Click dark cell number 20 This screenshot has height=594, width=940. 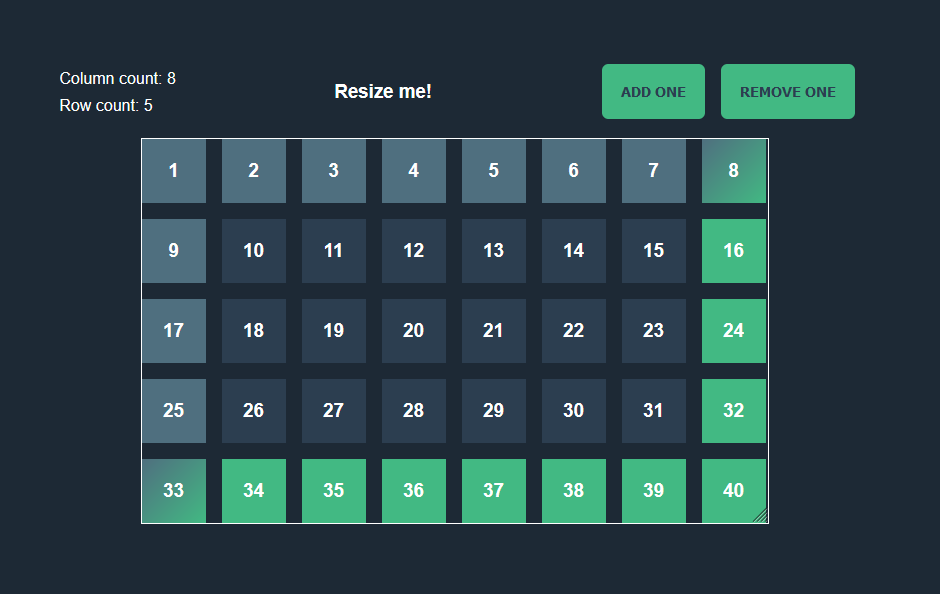click(x=414, y=331)
